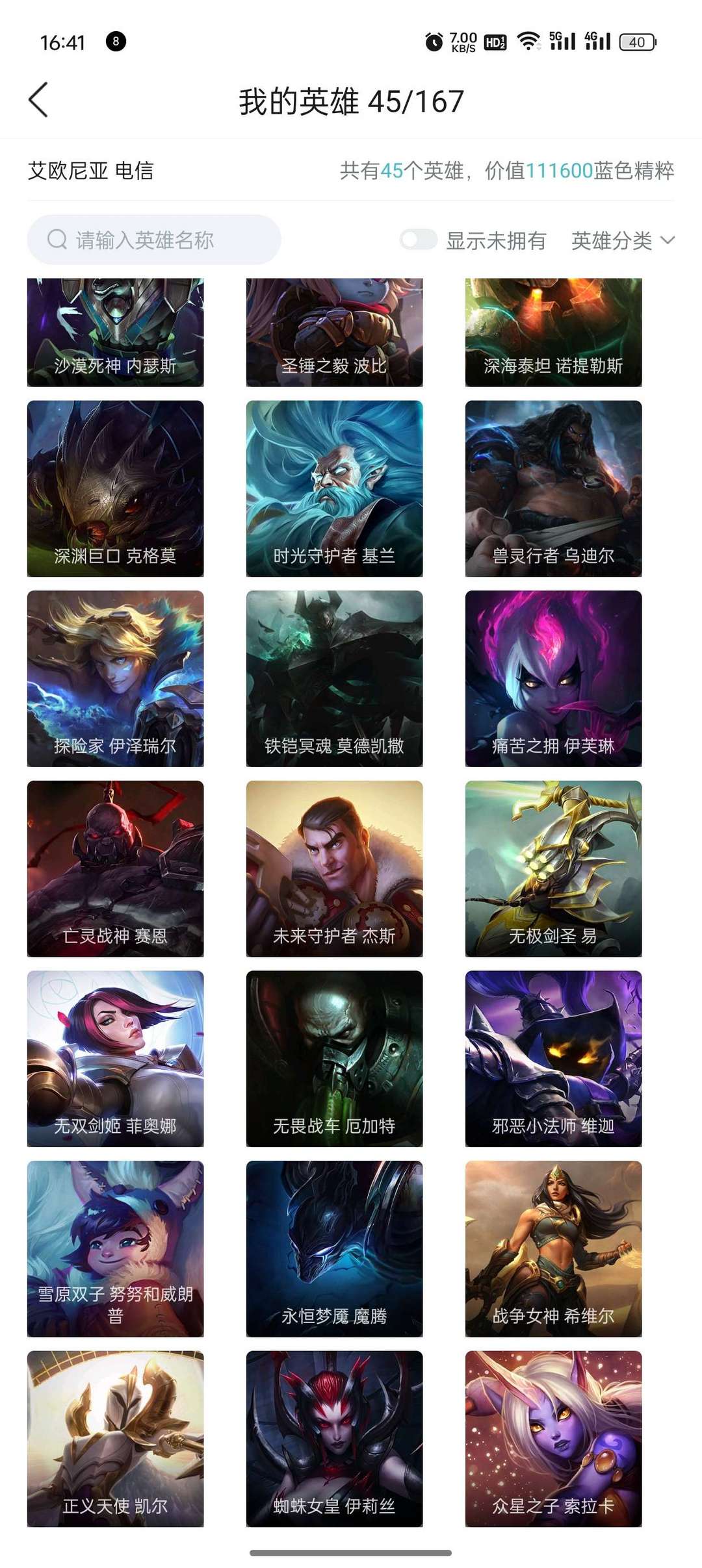
Task: Open the 众星之子 索拉卡 hero card
Action: click(553, 1439)
